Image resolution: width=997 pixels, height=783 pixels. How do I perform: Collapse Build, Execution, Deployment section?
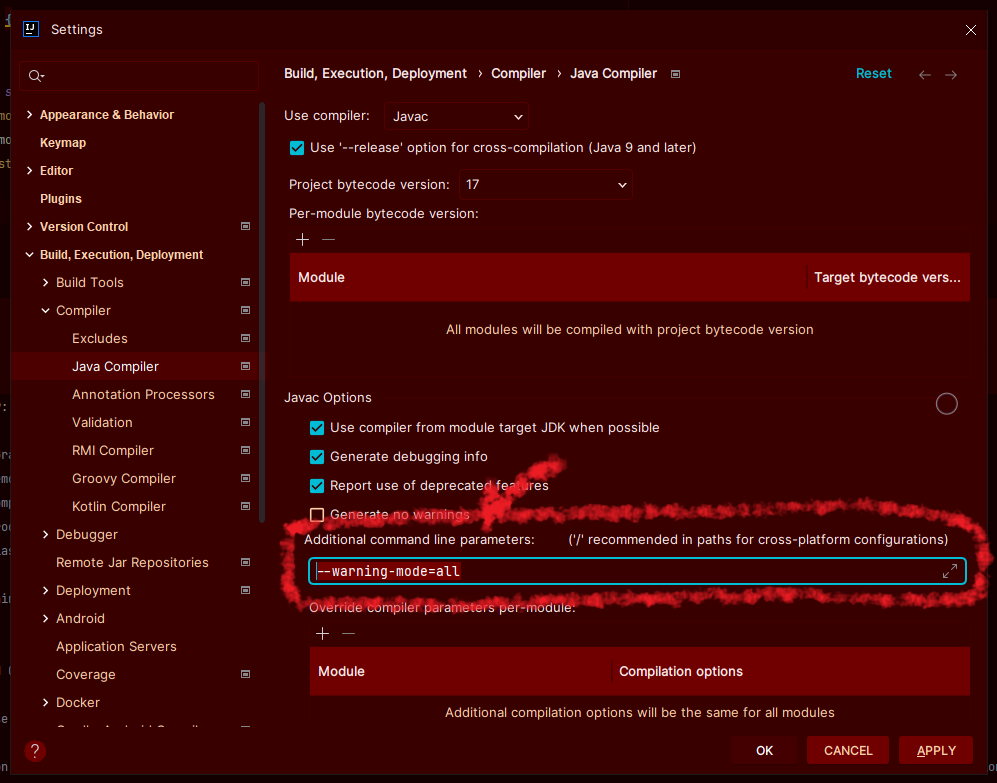29,254
